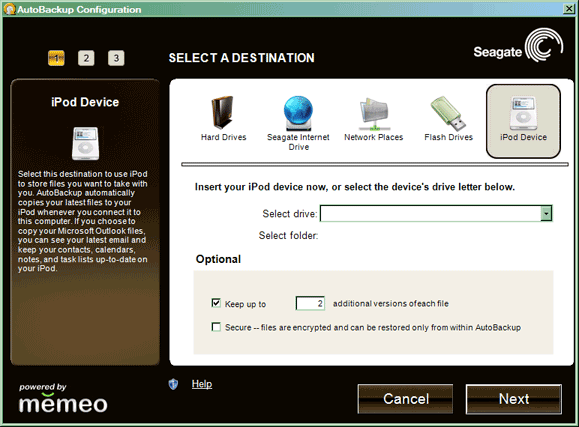
Task: Jump to step 3 of wizard
Action: (x=116, y=58)
